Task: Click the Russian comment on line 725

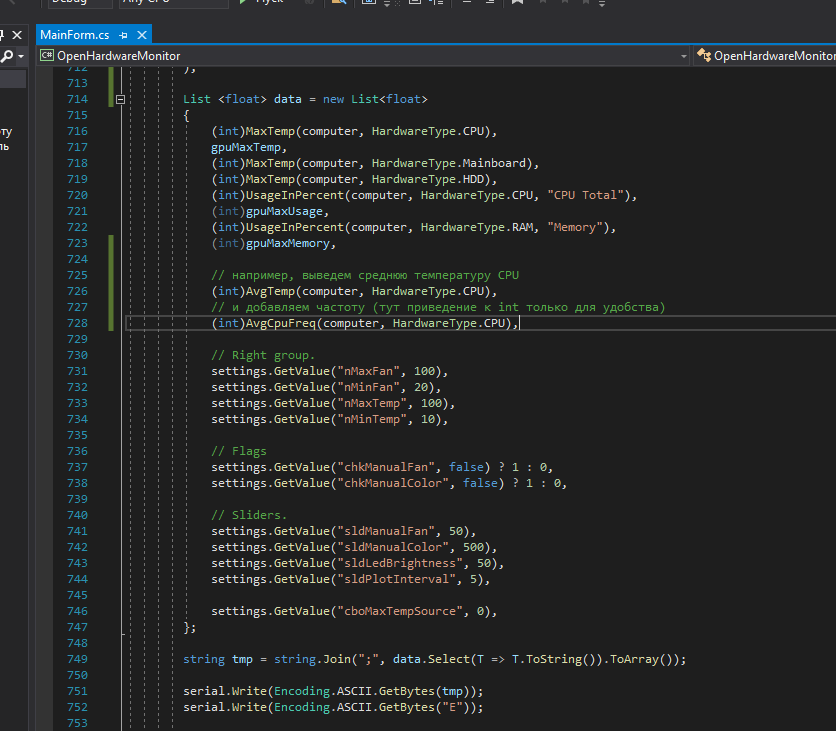Action: coord(365,275)
